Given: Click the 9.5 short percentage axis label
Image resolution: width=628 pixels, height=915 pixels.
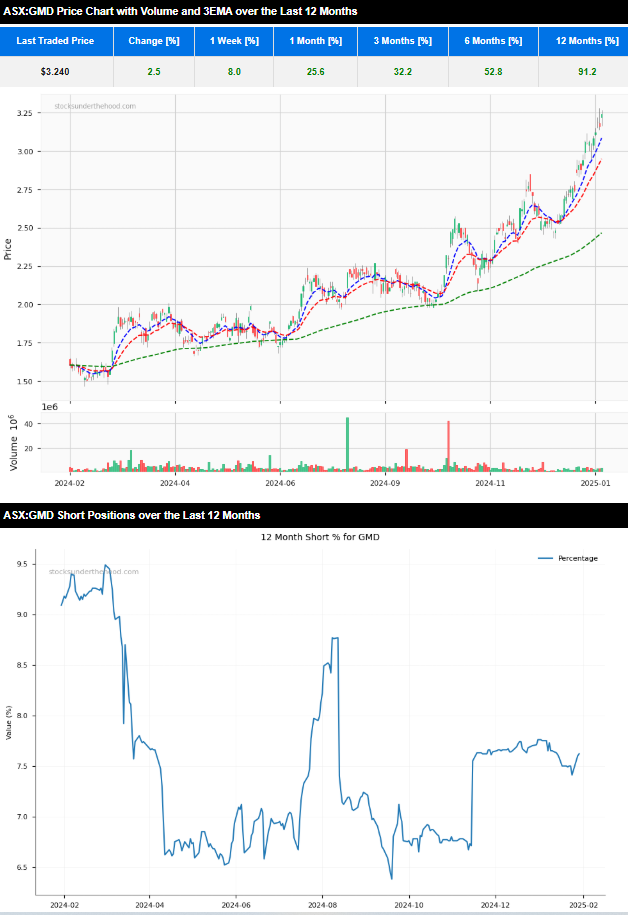Looking at the screenshot, I should point(22,564).
